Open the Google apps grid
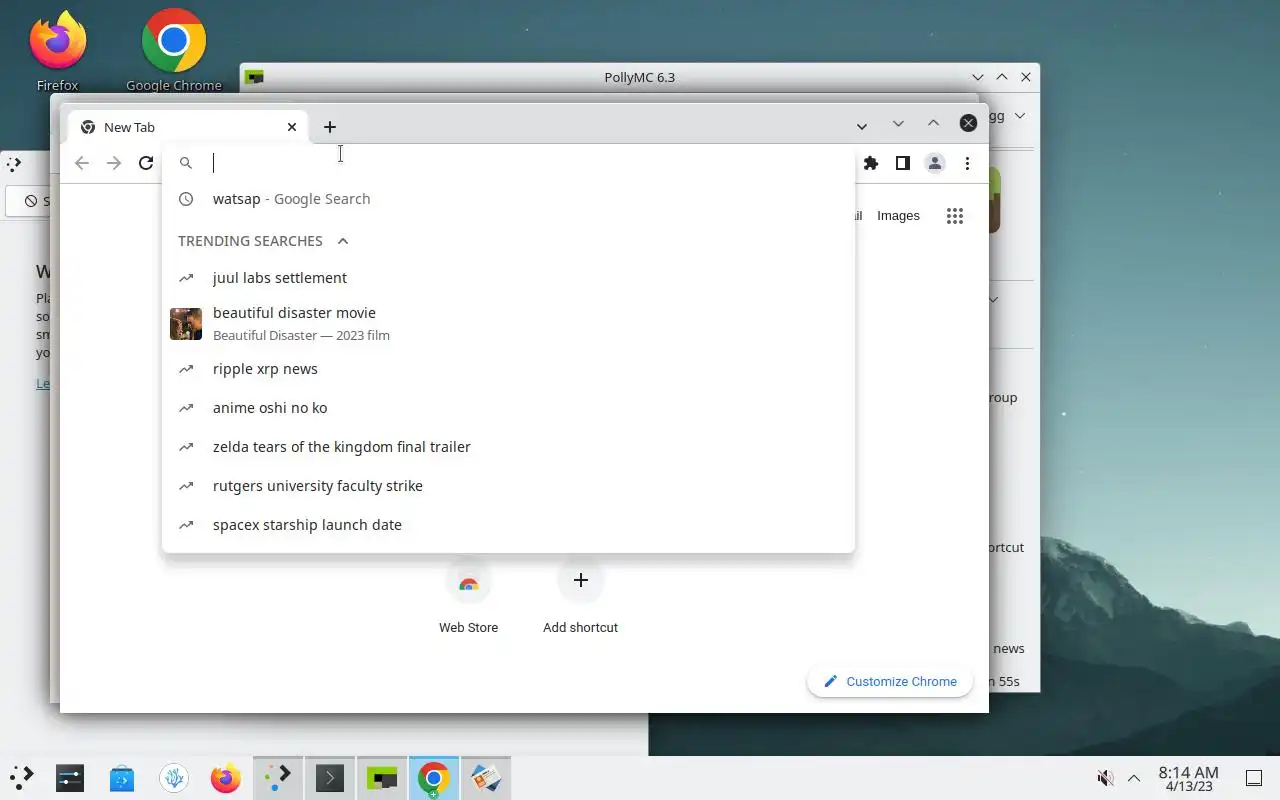1280x800 pixels. point(955,216)
